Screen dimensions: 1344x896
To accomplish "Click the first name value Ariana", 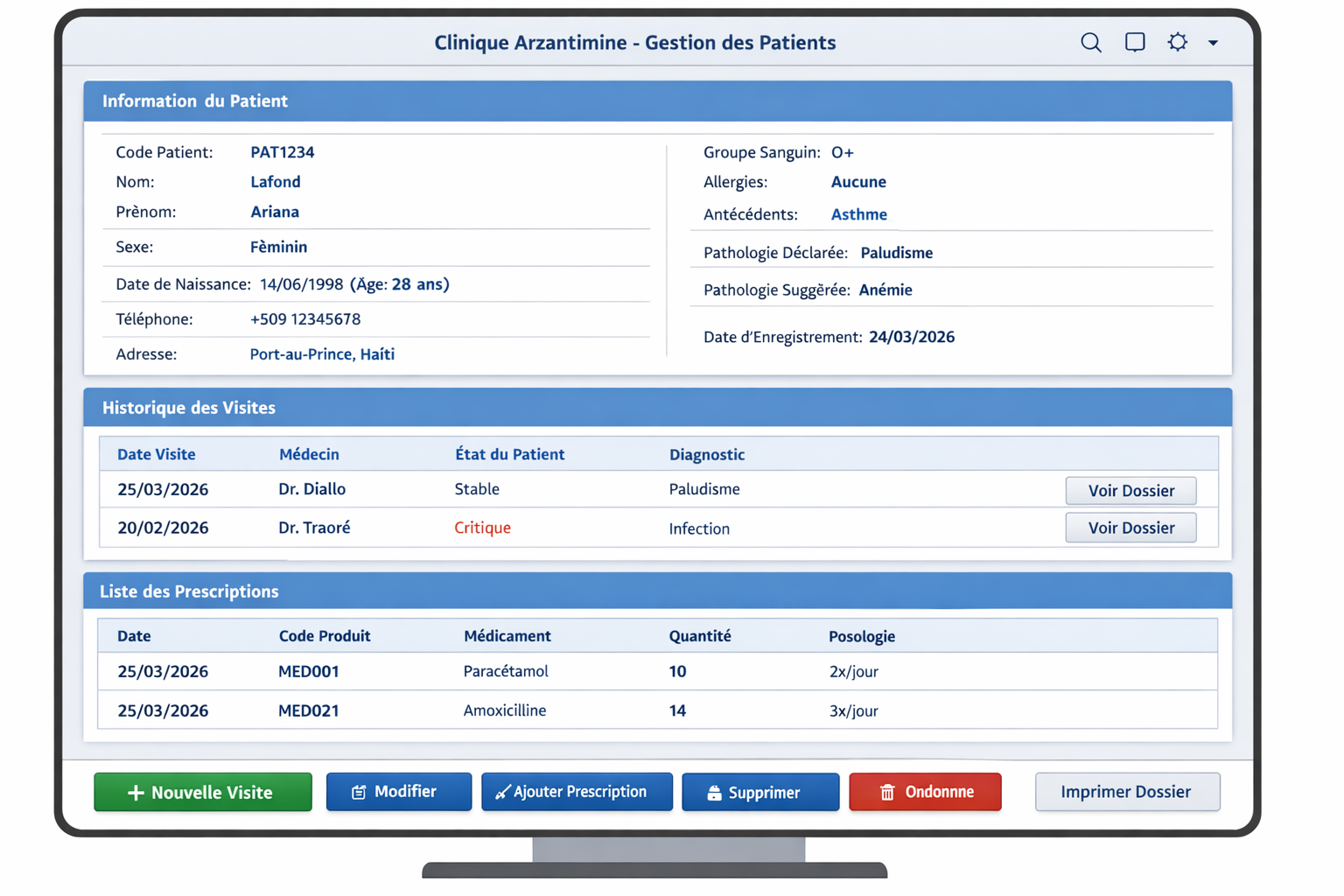I will (x=275, y=212).
